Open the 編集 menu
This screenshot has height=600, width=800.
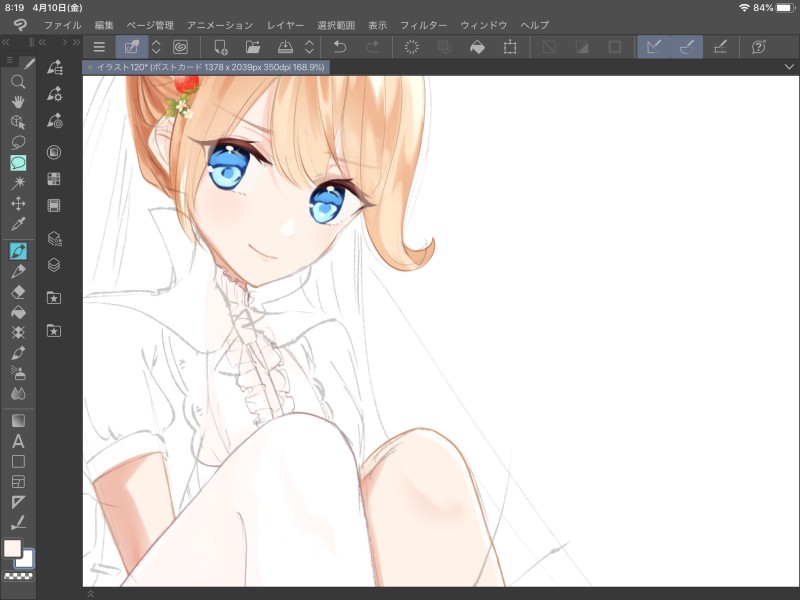click(x=104, y=25)
